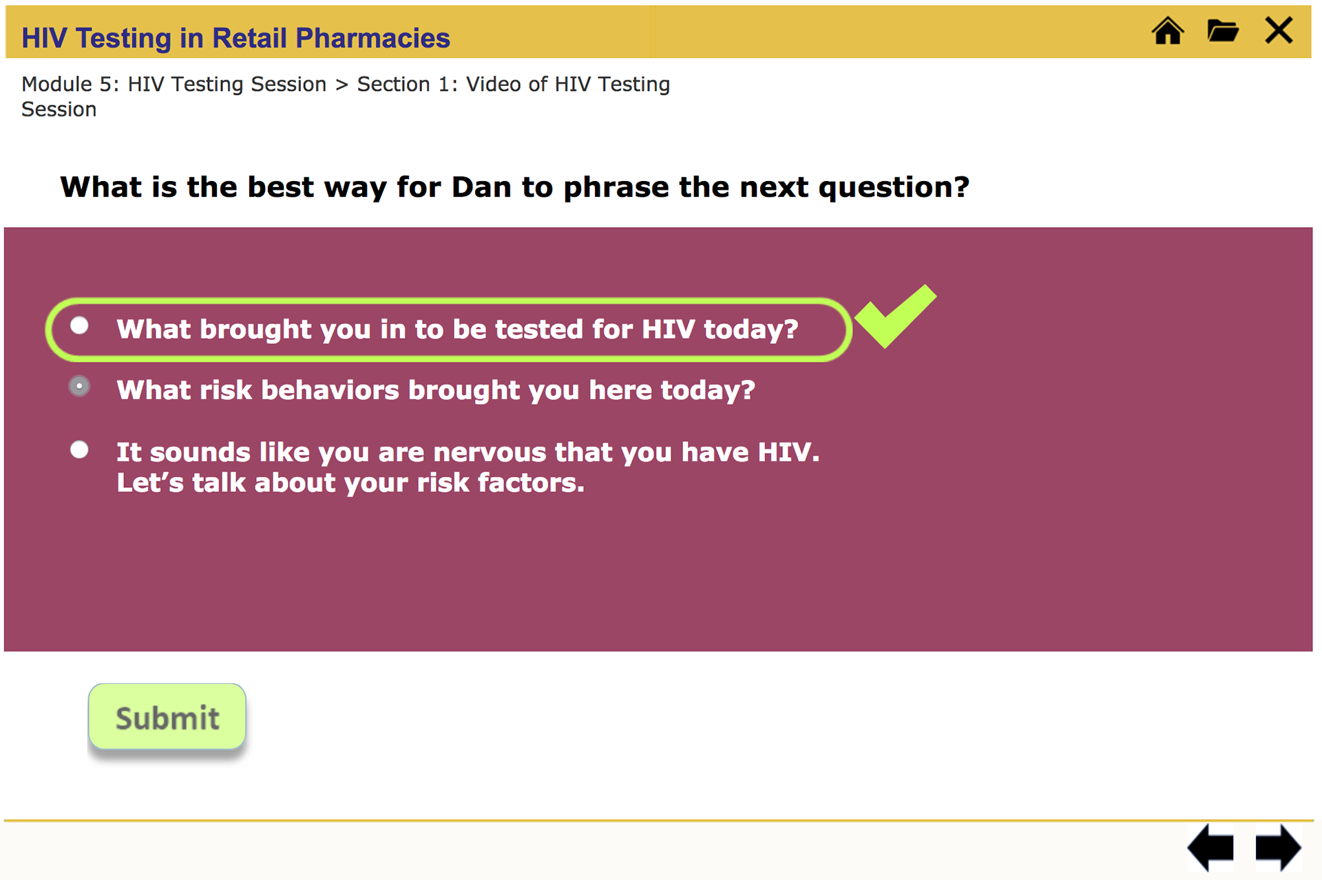Click the "HIV Testing in Retail Pharmacies" title

235,39
